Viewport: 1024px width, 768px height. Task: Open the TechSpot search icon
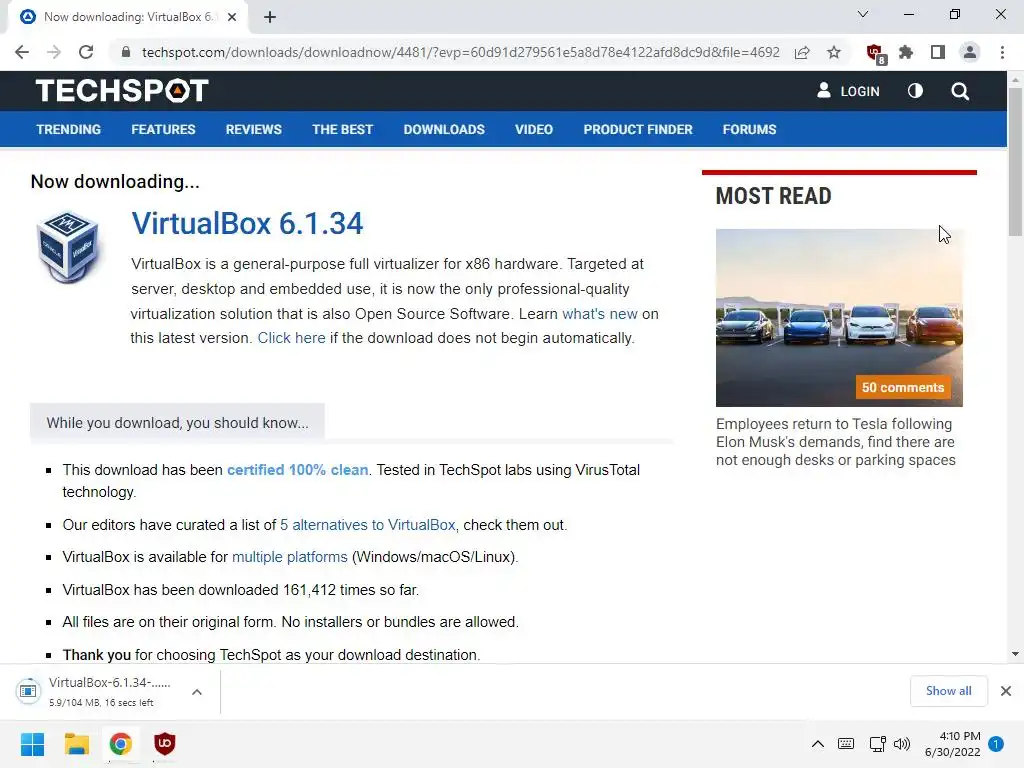click(960, 91)
